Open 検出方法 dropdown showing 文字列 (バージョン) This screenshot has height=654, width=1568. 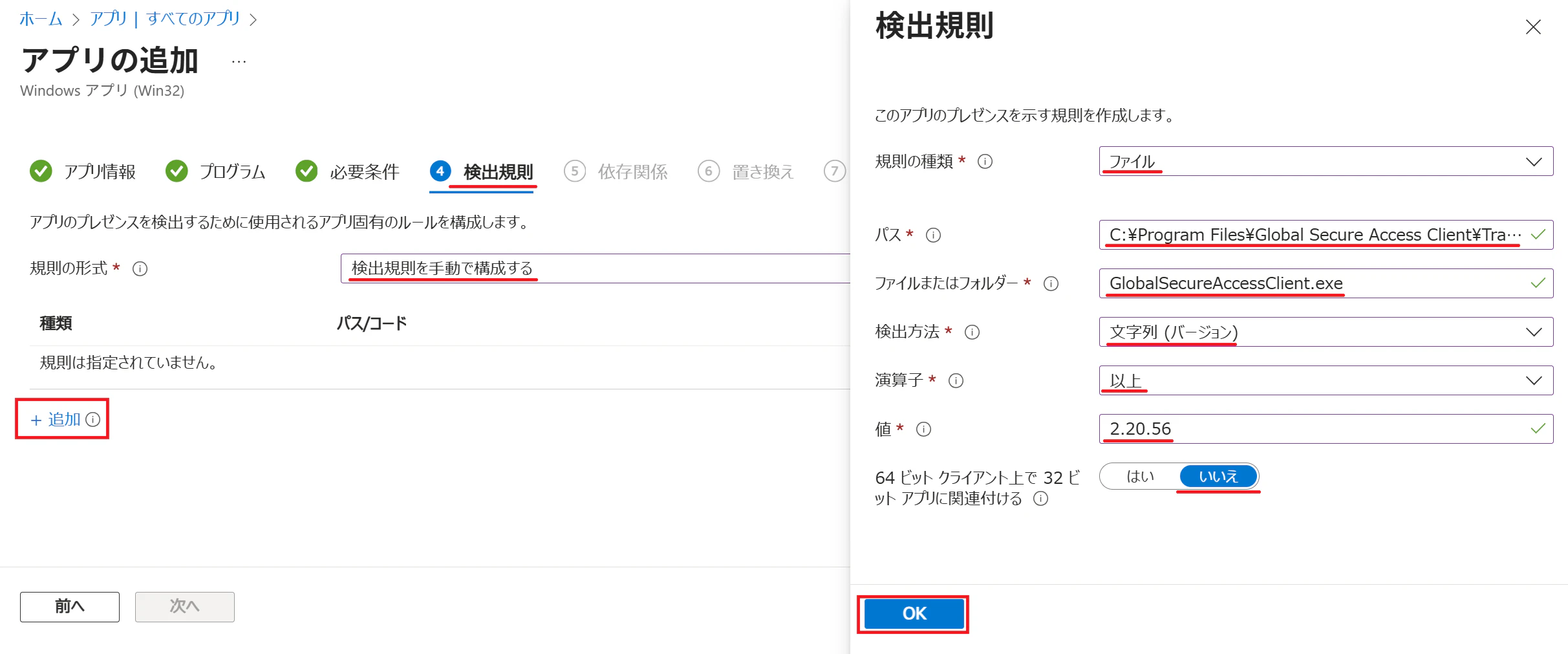point(1326,332)
